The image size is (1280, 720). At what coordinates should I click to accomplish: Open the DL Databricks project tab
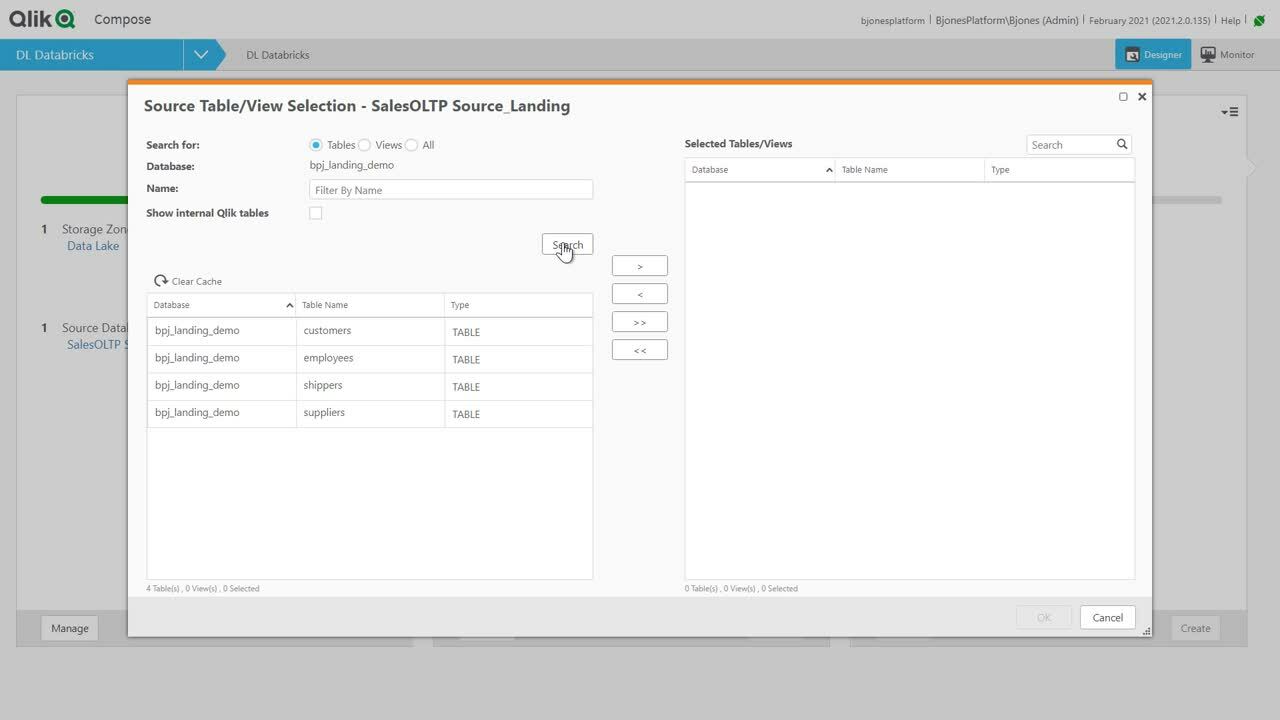(x=92, y=55)
